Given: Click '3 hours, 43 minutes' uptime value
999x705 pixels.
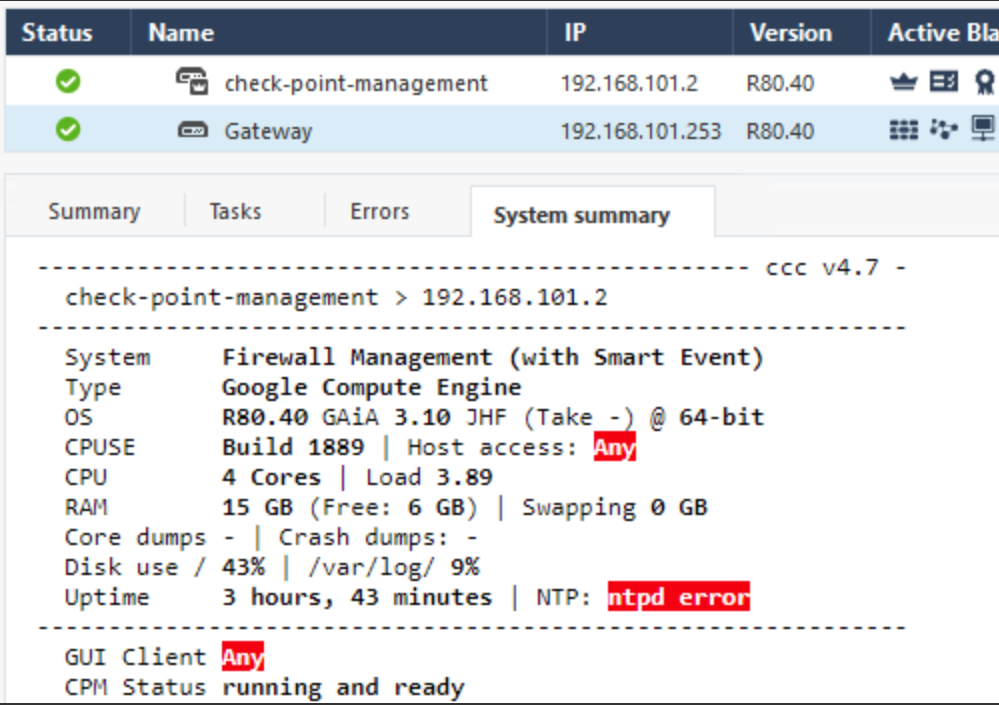Looking at the screenshot, I should click(357, 597).
